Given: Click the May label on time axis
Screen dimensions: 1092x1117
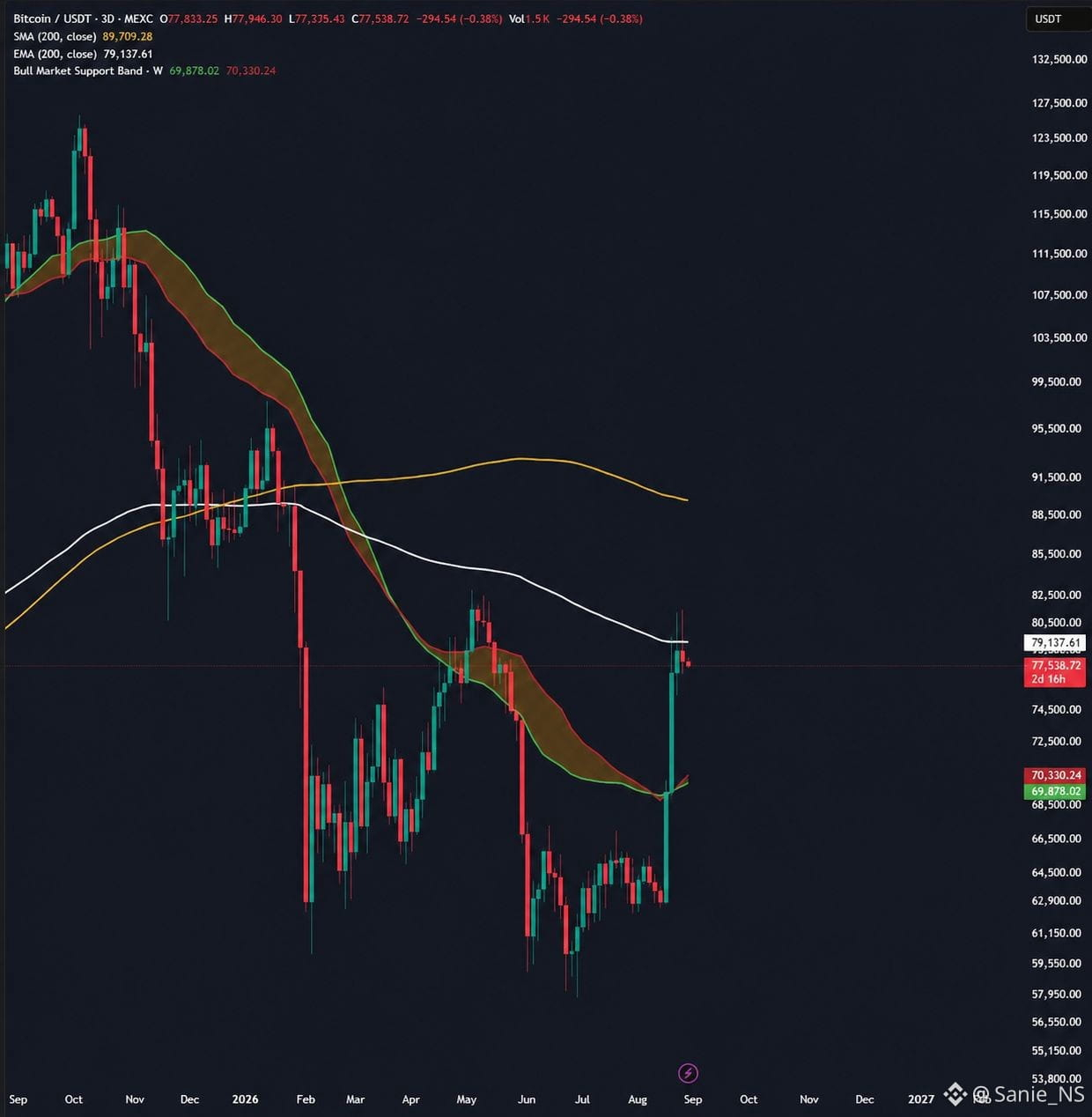Looking at the screenshot, I should click(466, 1099).
